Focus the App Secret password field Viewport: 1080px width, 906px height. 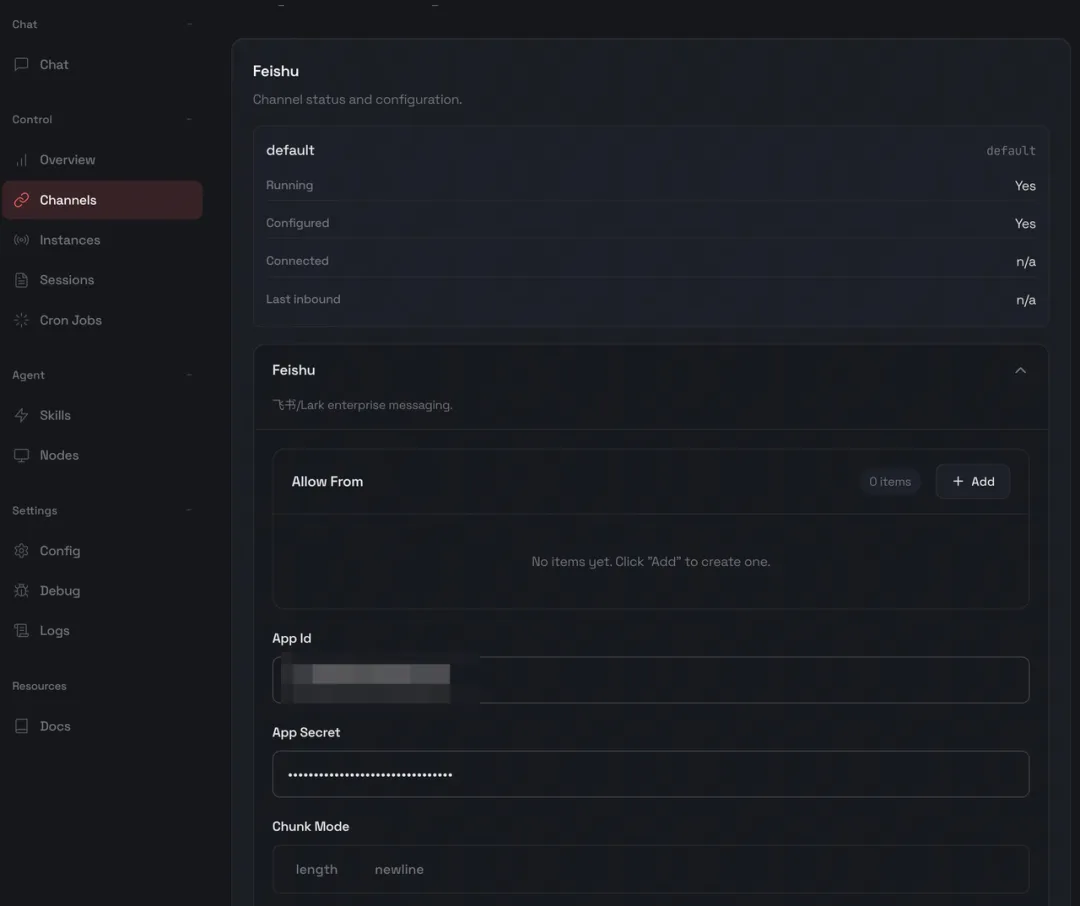tap(651, 774)
